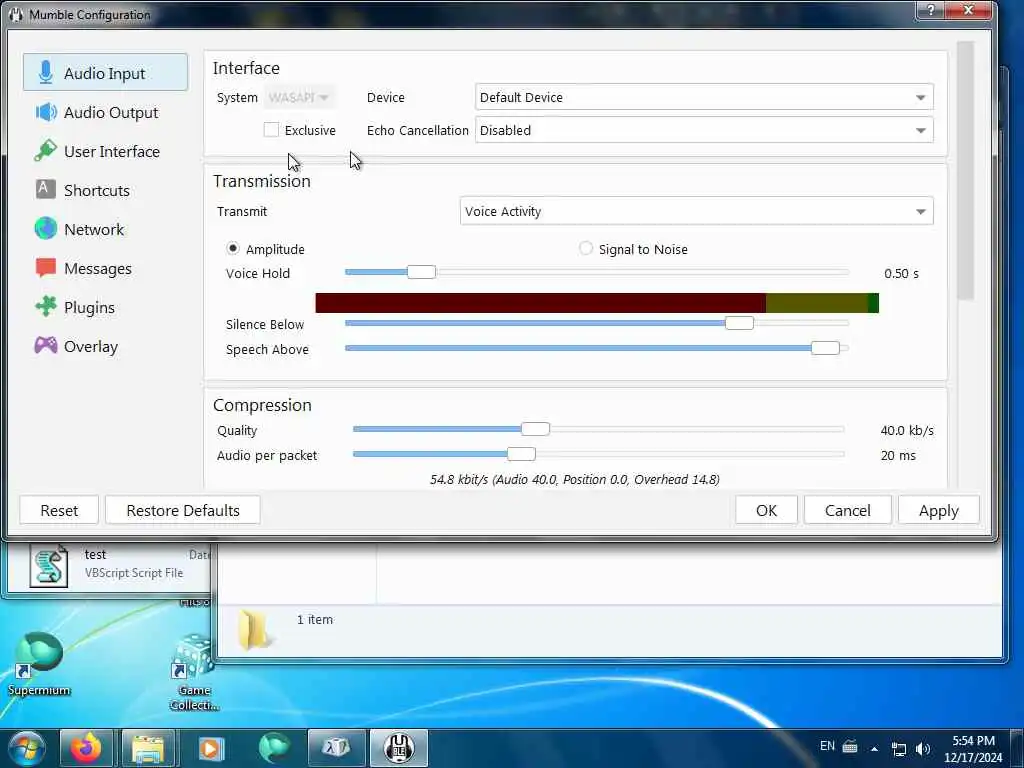Open the Echo Cancellation dropdown
Image resolution: width=1024 pixels, height=768 pixels.
coord(704,130)
